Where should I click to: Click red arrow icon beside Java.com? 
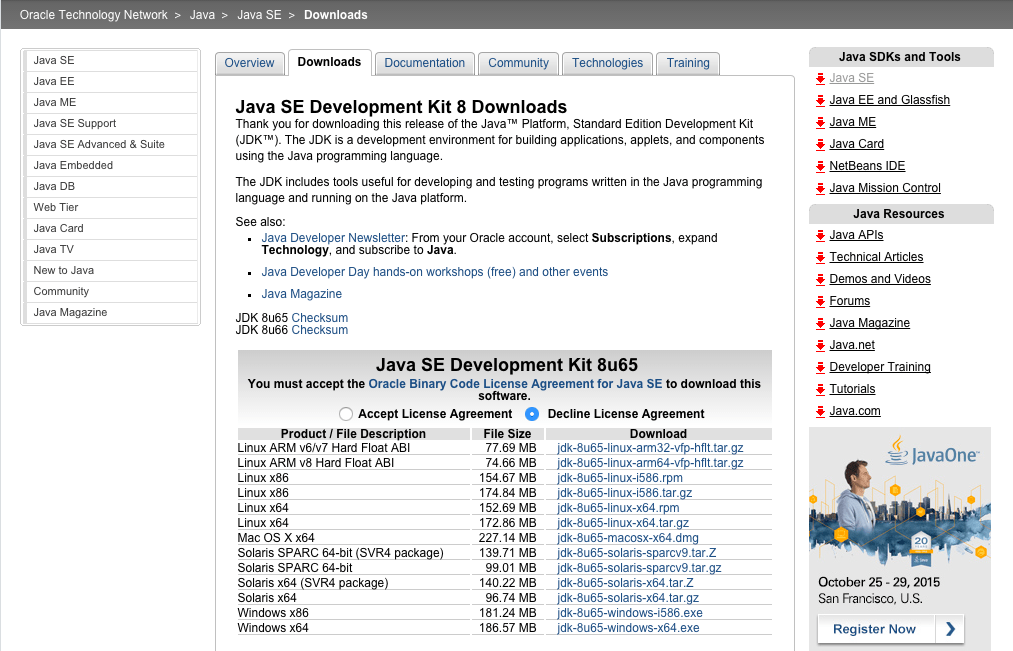(820, 411)
